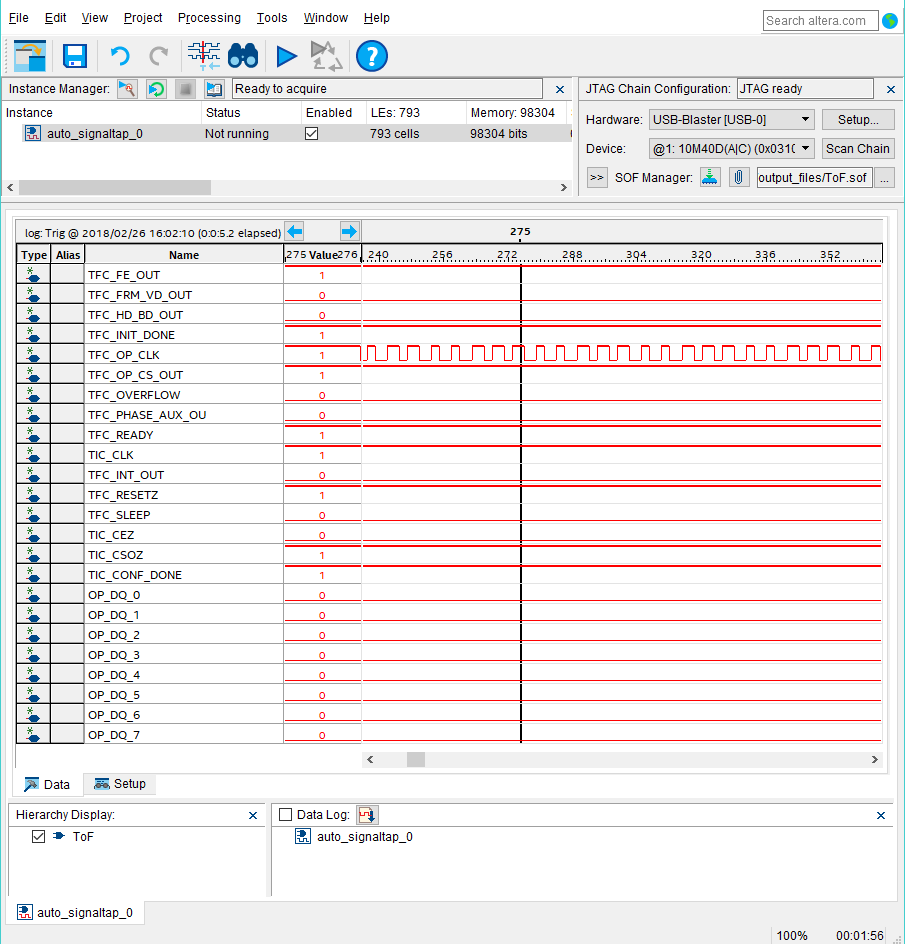Click the Stop Analysis icon
This screenshot has width=905, height=944.
tap(185, 89)
